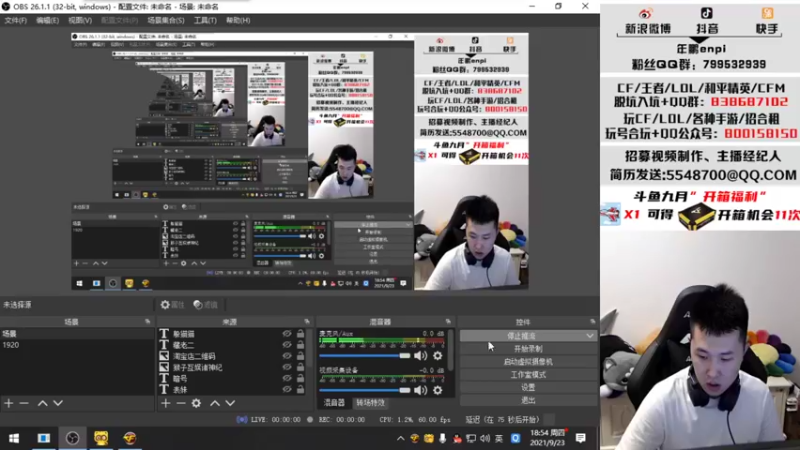Open the 文件(F) menu
This screenshot has width=800, height=450.
[15, 20]
